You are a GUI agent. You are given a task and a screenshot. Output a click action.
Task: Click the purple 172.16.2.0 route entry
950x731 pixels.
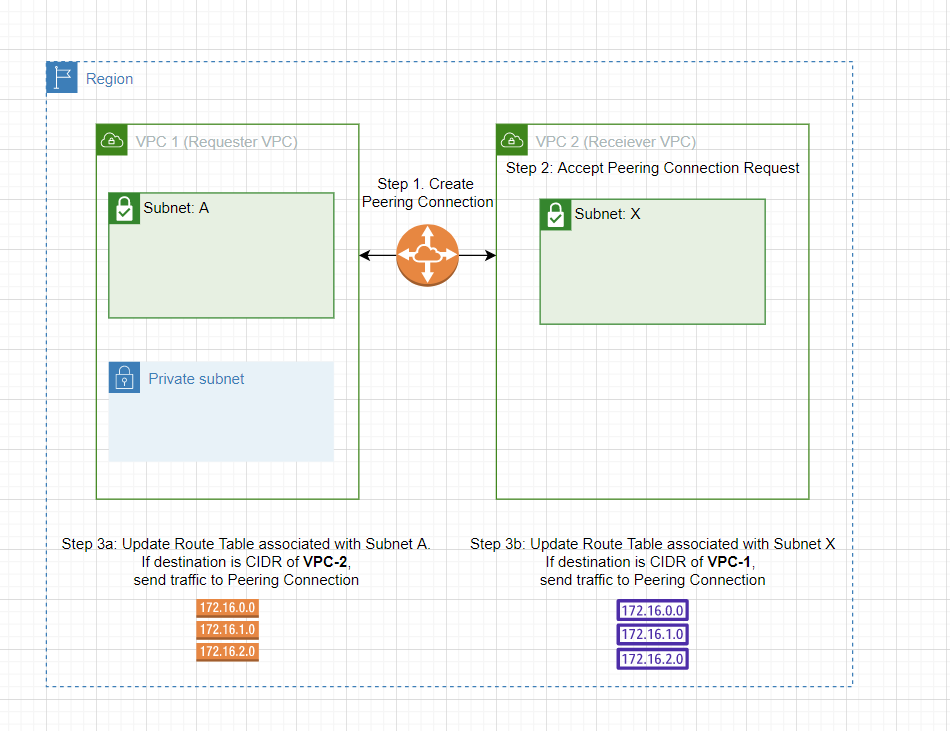coord(652,658)
